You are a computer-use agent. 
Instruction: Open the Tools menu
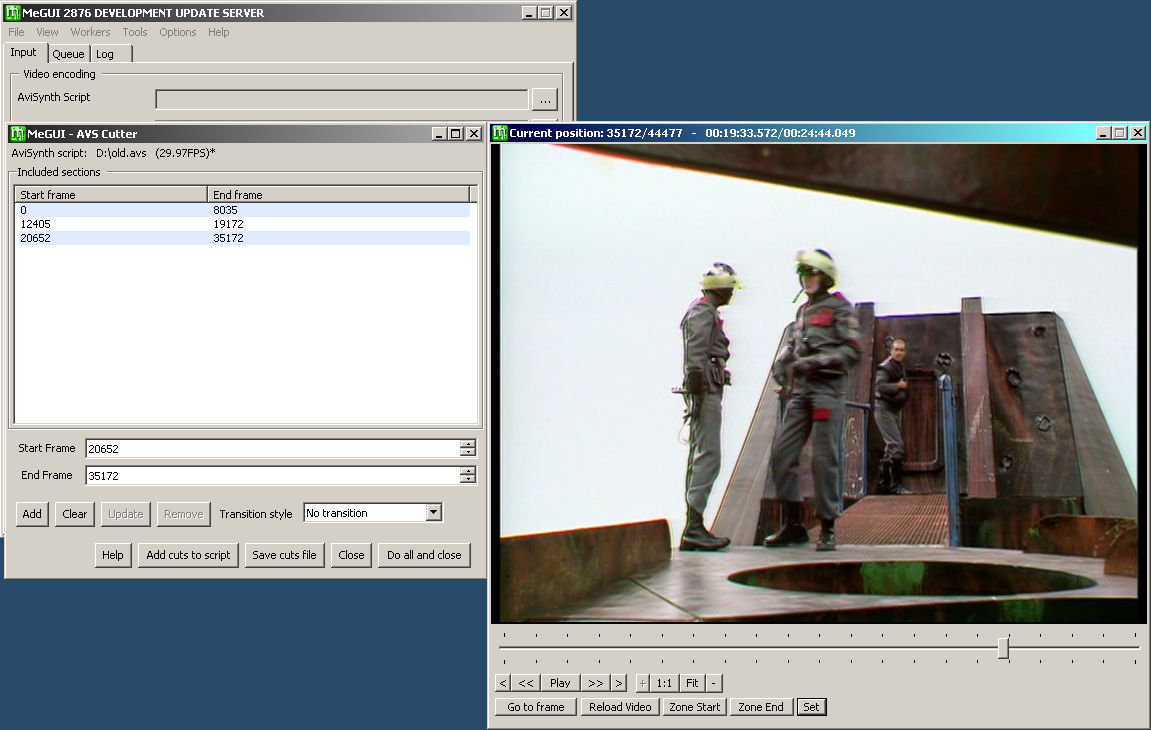coord(134,32)
